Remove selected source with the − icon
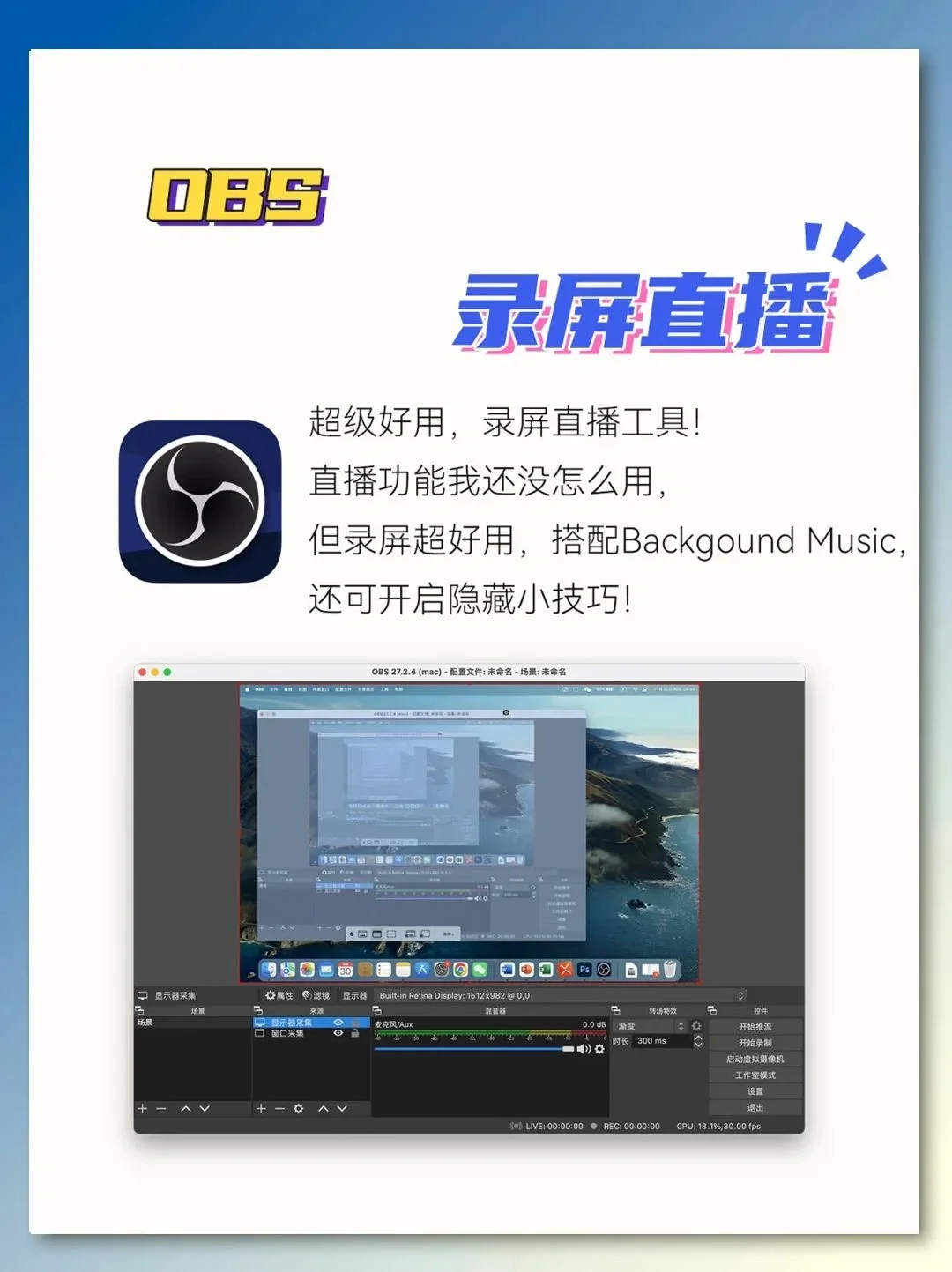 tap(279, 1109)
